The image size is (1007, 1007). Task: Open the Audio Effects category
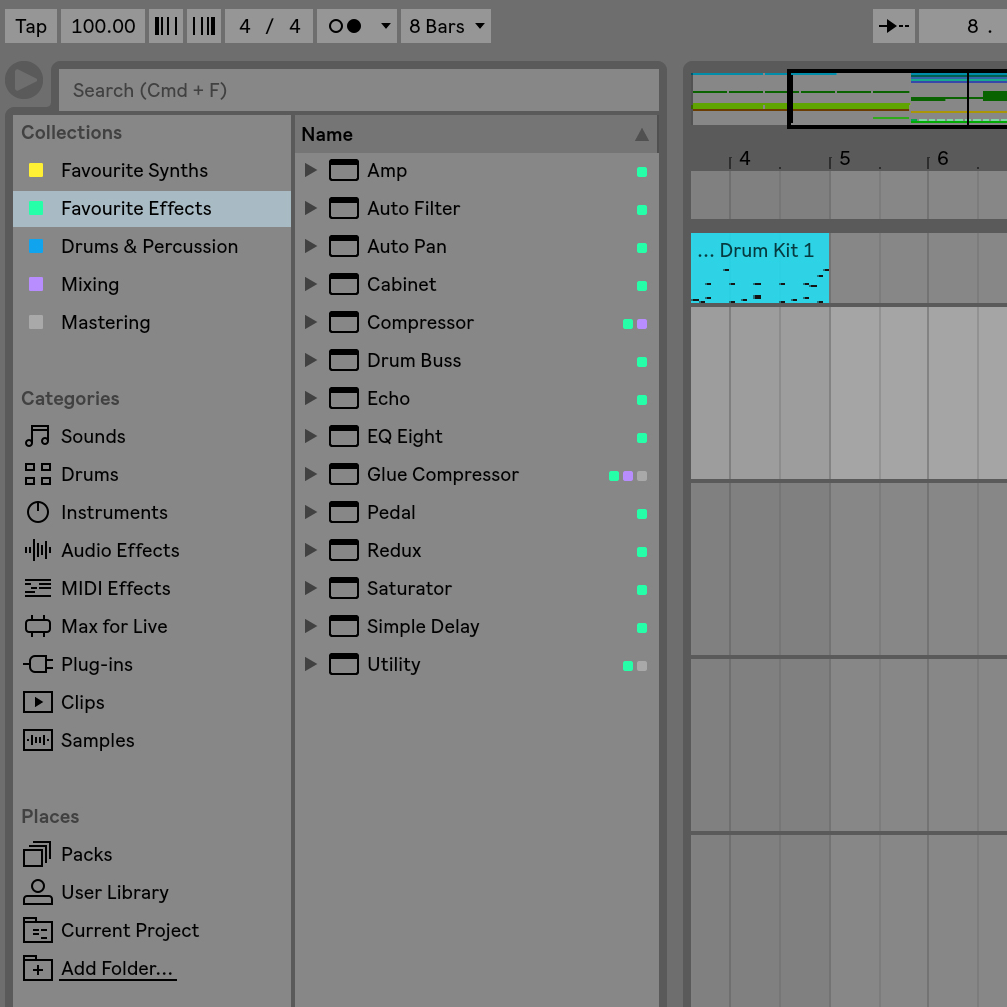tap(152, 550)
